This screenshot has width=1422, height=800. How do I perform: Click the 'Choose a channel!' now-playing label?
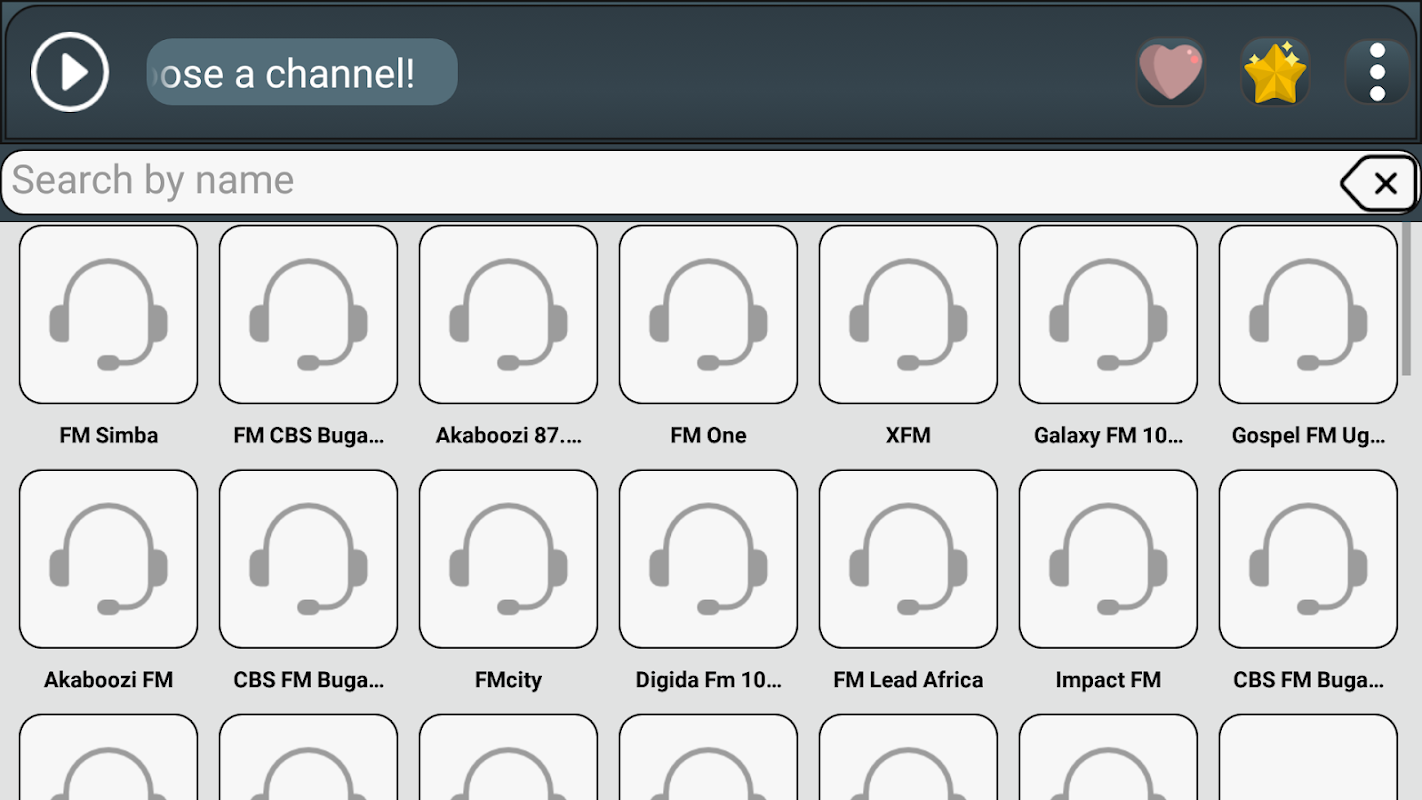pyautogui.click(x=302, y=72)
